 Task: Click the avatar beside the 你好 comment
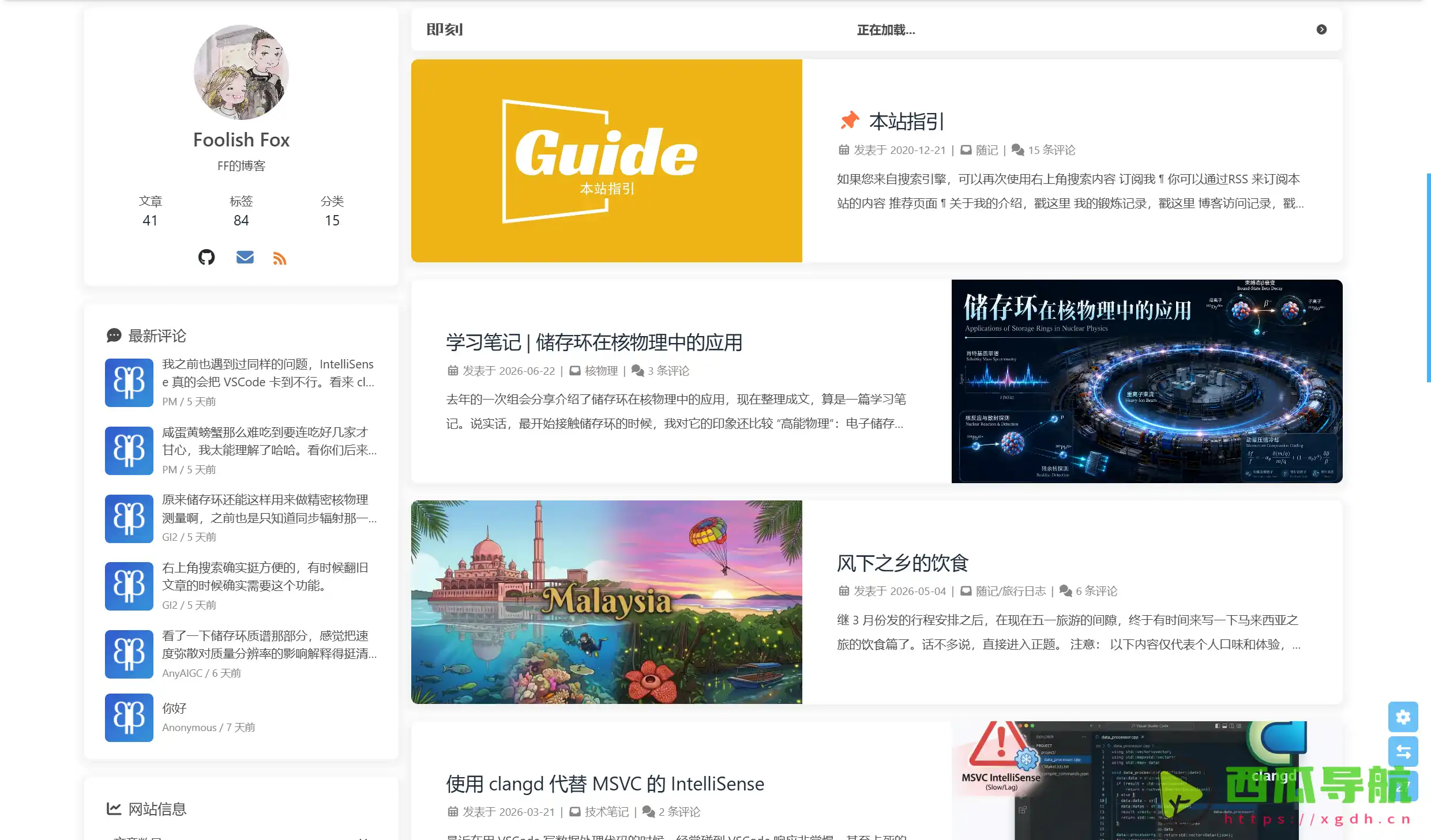(129, 718)
